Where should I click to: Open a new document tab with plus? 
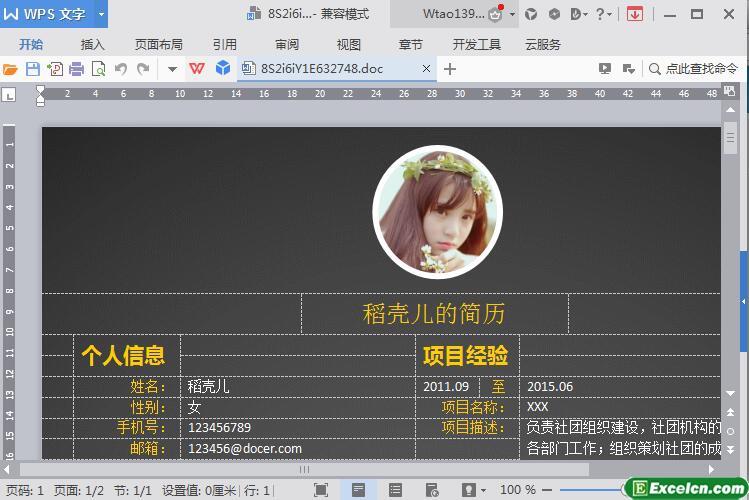[450, 69]
